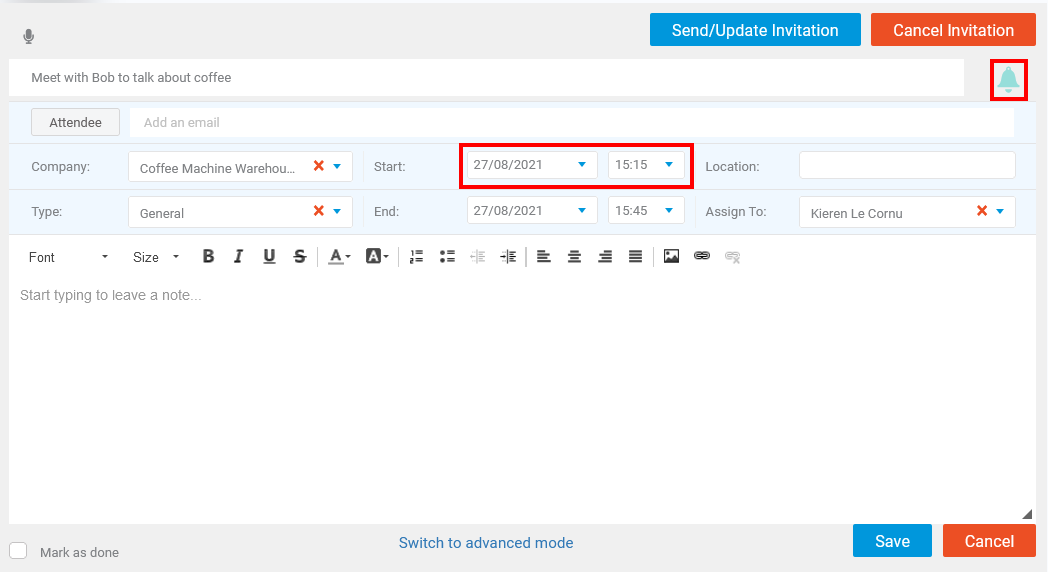
Task: Click the Add an email field
Action: pos(571,122)
